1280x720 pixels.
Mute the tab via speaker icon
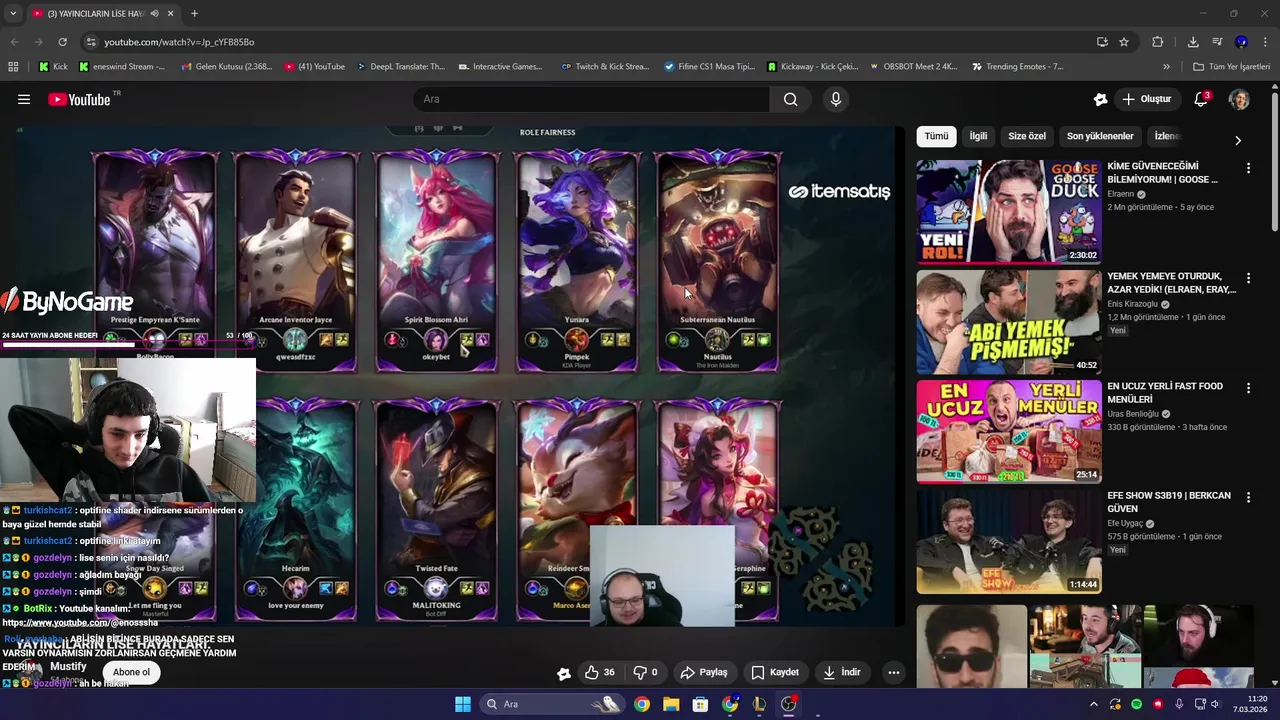(x=154, y=14)
